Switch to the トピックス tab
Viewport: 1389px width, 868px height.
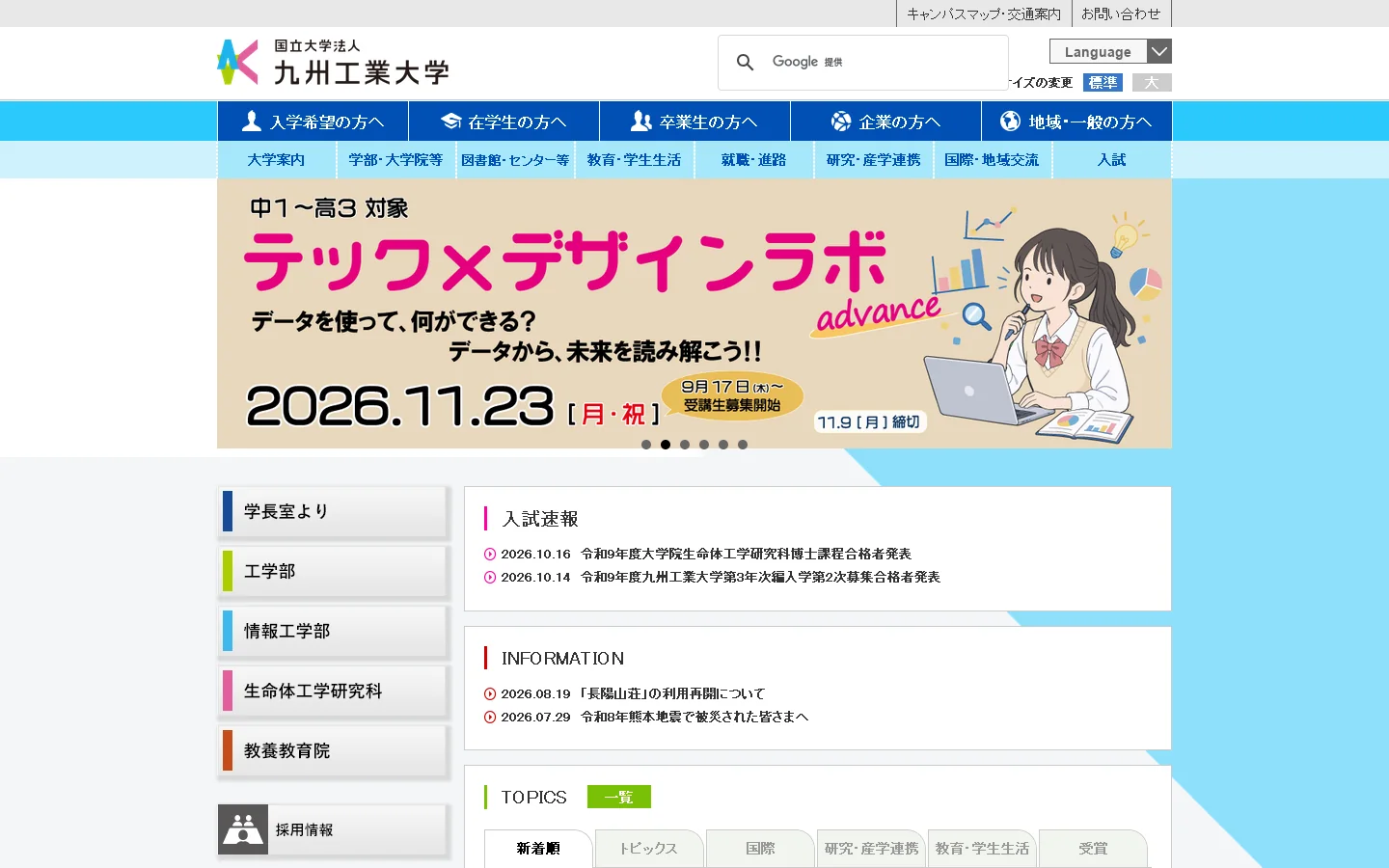(x=648, y=849)
